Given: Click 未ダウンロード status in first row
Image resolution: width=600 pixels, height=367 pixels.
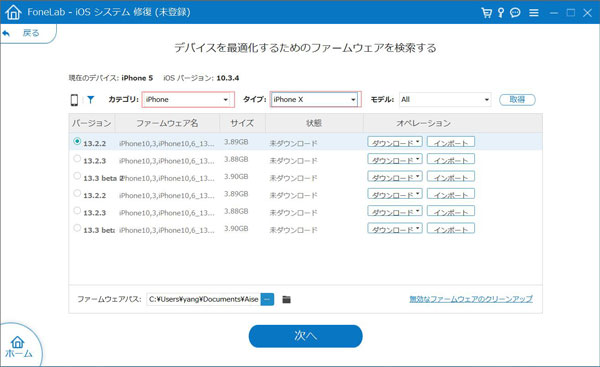Looking at the screenshot, I should pos(293,144).
